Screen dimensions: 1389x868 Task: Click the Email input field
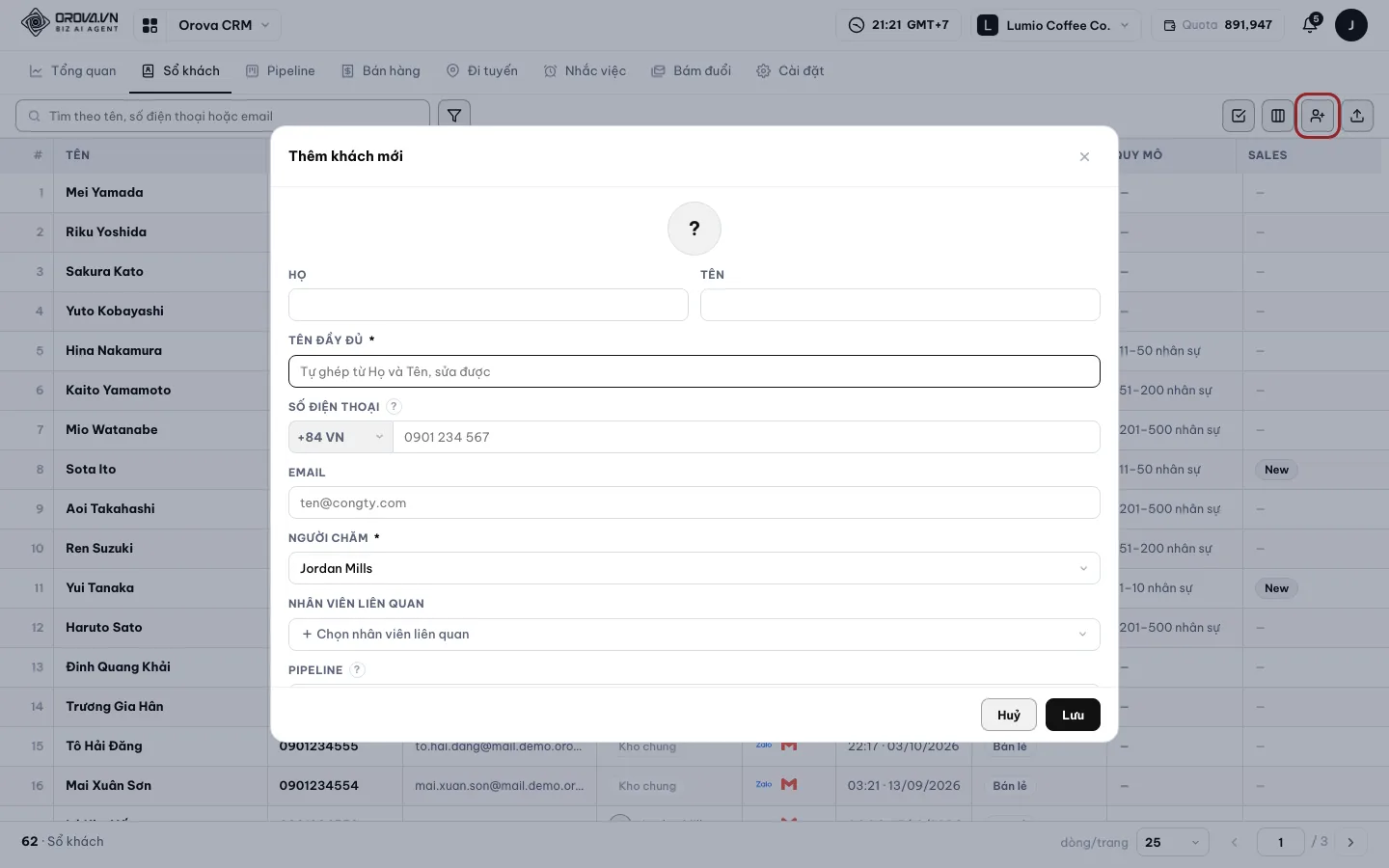(x=694, y=502)
